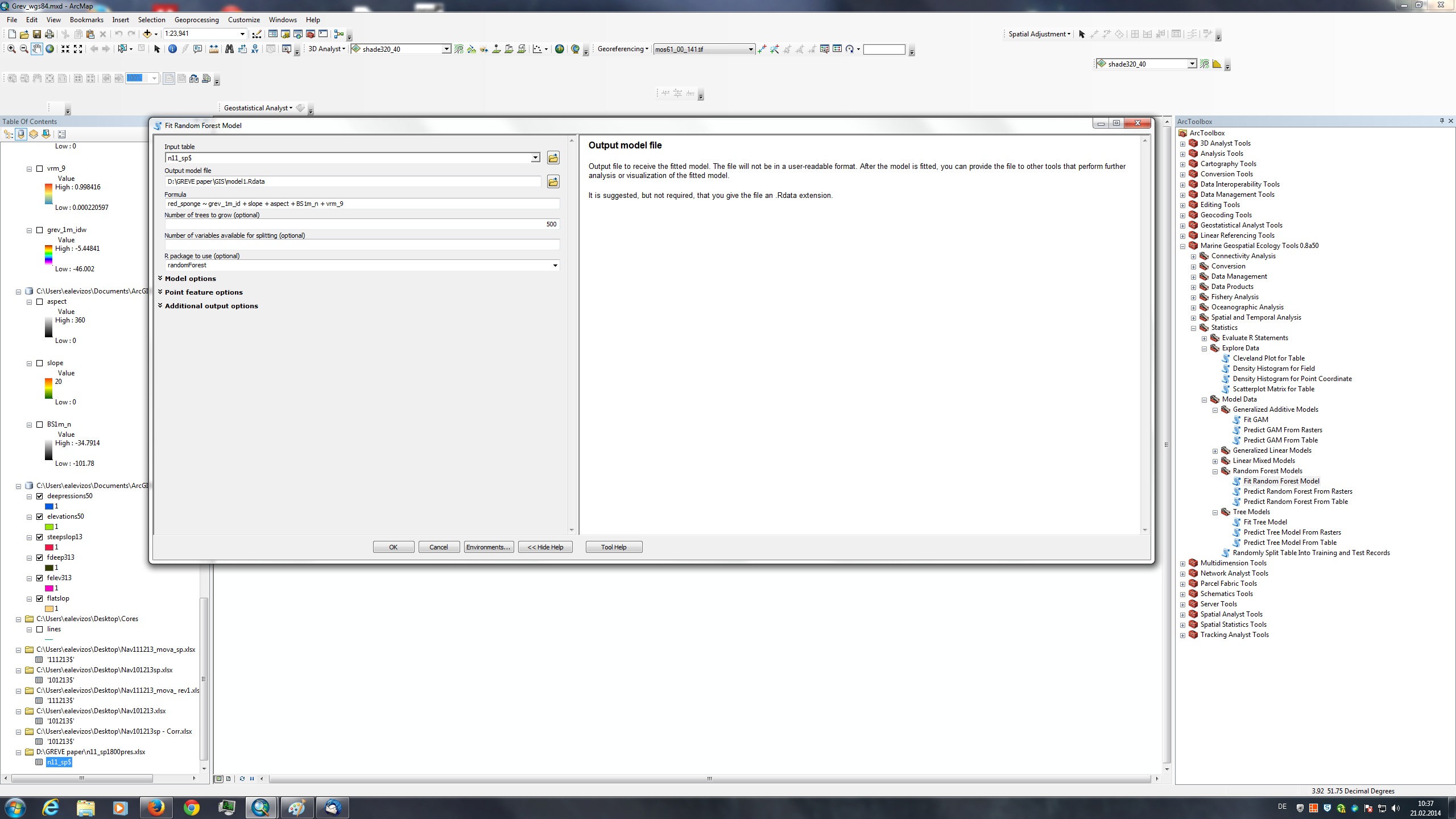The image size is (1456, 819).
Task: Open the Geoprocessing menu
Action: 196,19
